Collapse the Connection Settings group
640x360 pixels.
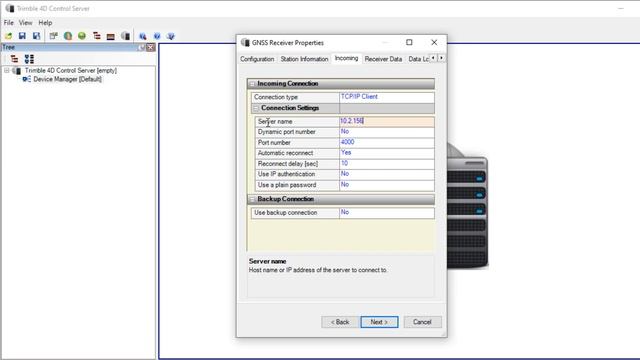tap(256, 108)
